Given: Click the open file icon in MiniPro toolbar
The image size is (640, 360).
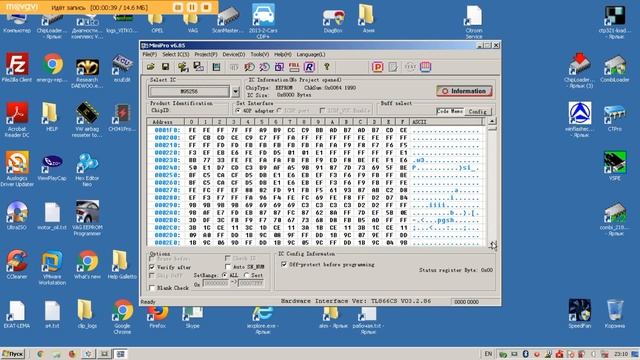Looking at the screenshot, I should [x=150, y=67].
